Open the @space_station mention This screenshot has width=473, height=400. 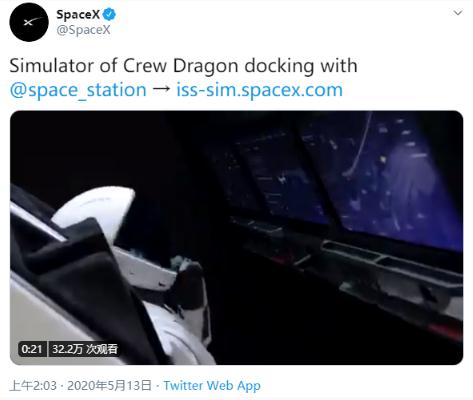pyautogui.click(x=78, y=90)
